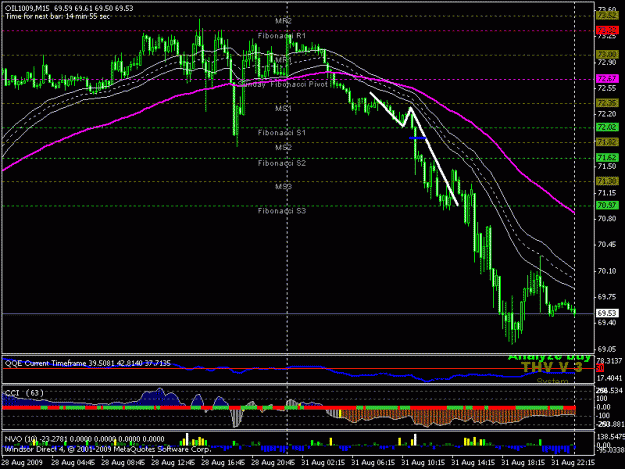The image size is (625, 469).
Task: Select the short blue horizontal line marker
Action: [418, 138]
